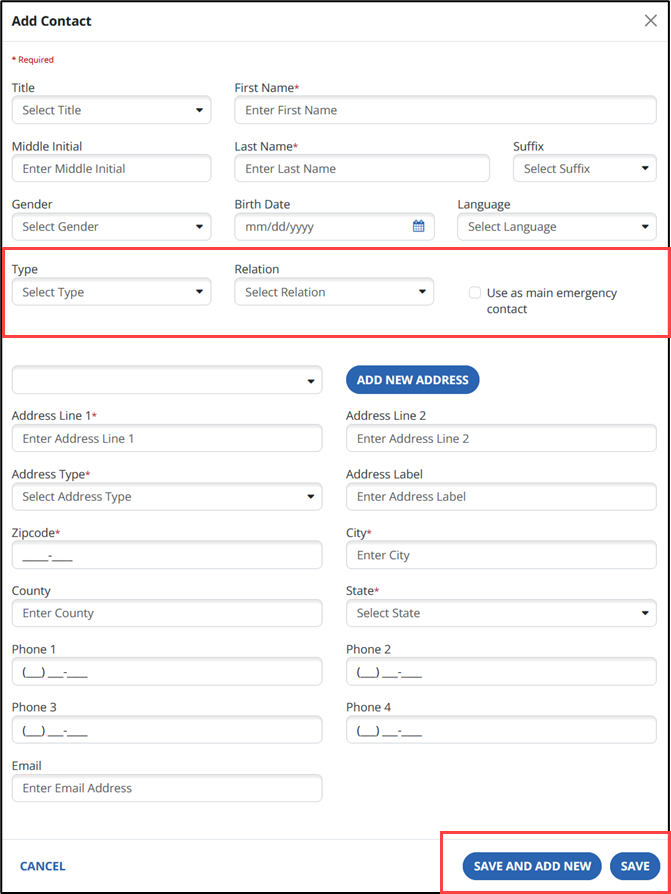
Task: Open the Select Title dropdown
Action: pyautogui.click(x=111, y=110)
